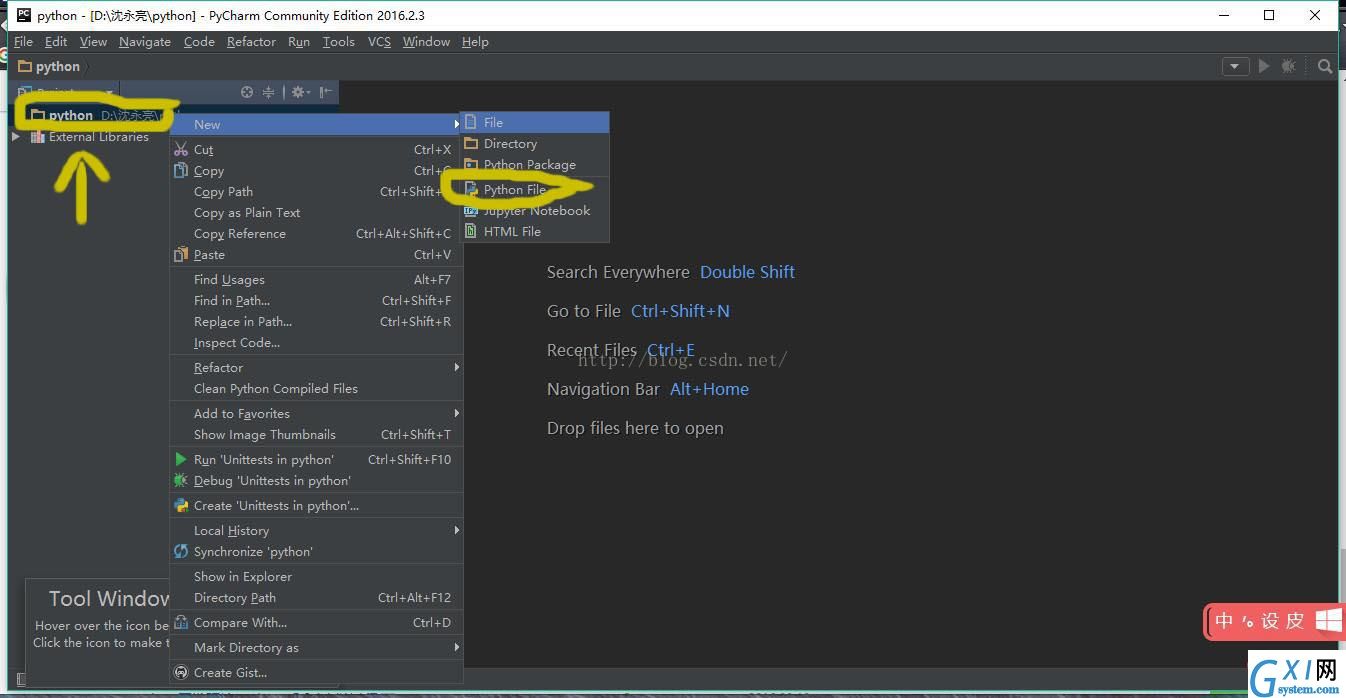This screenshot has width=1346, height=698.
Task: Select the python project root folder
Action: pyautogui.click(x=71, y=115)
